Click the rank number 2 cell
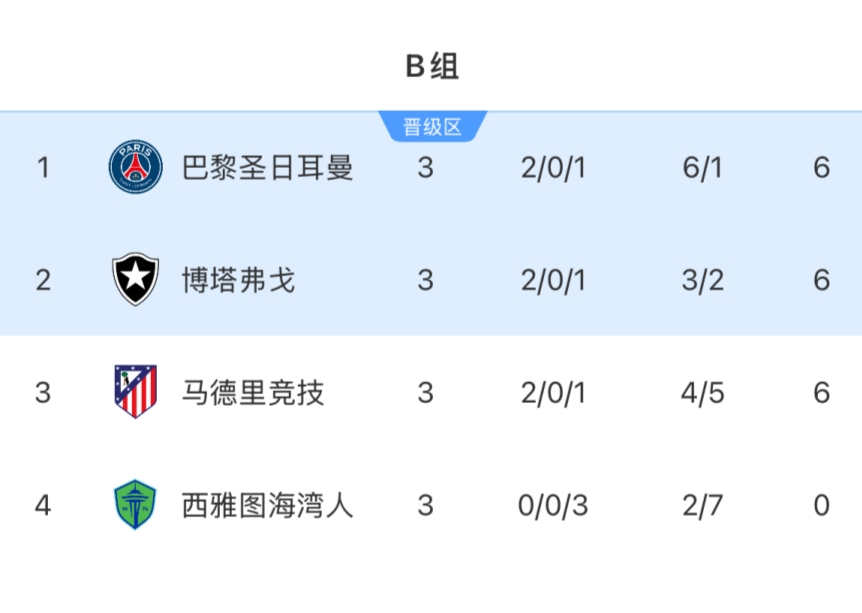 (x=42, y=280)
